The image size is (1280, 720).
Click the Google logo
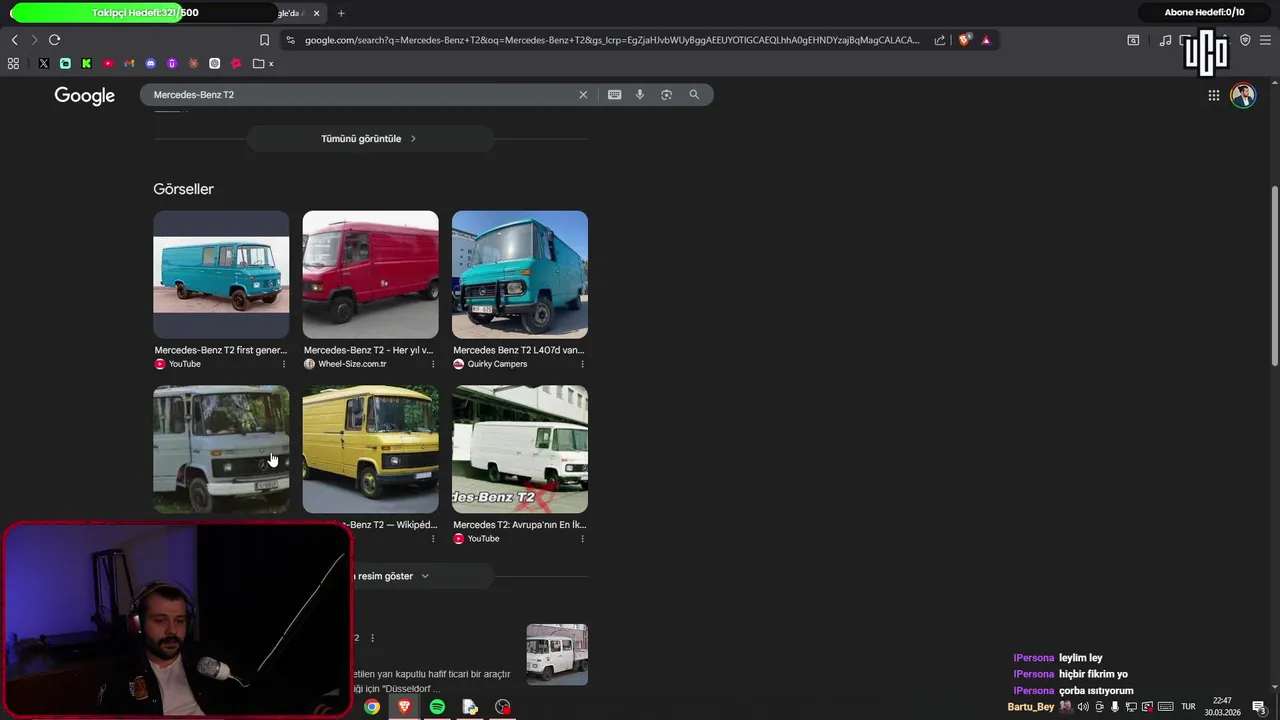(x=85, y=95)
